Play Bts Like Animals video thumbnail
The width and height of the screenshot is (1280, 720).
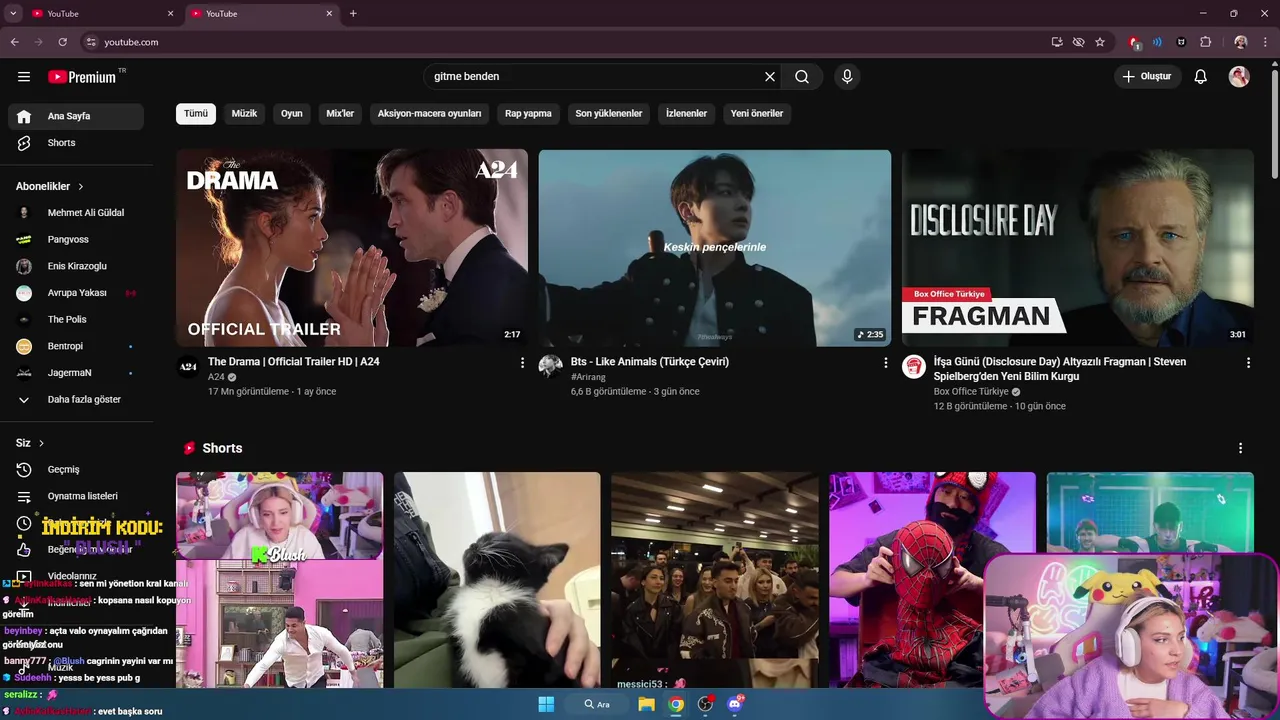coord(715,248)
